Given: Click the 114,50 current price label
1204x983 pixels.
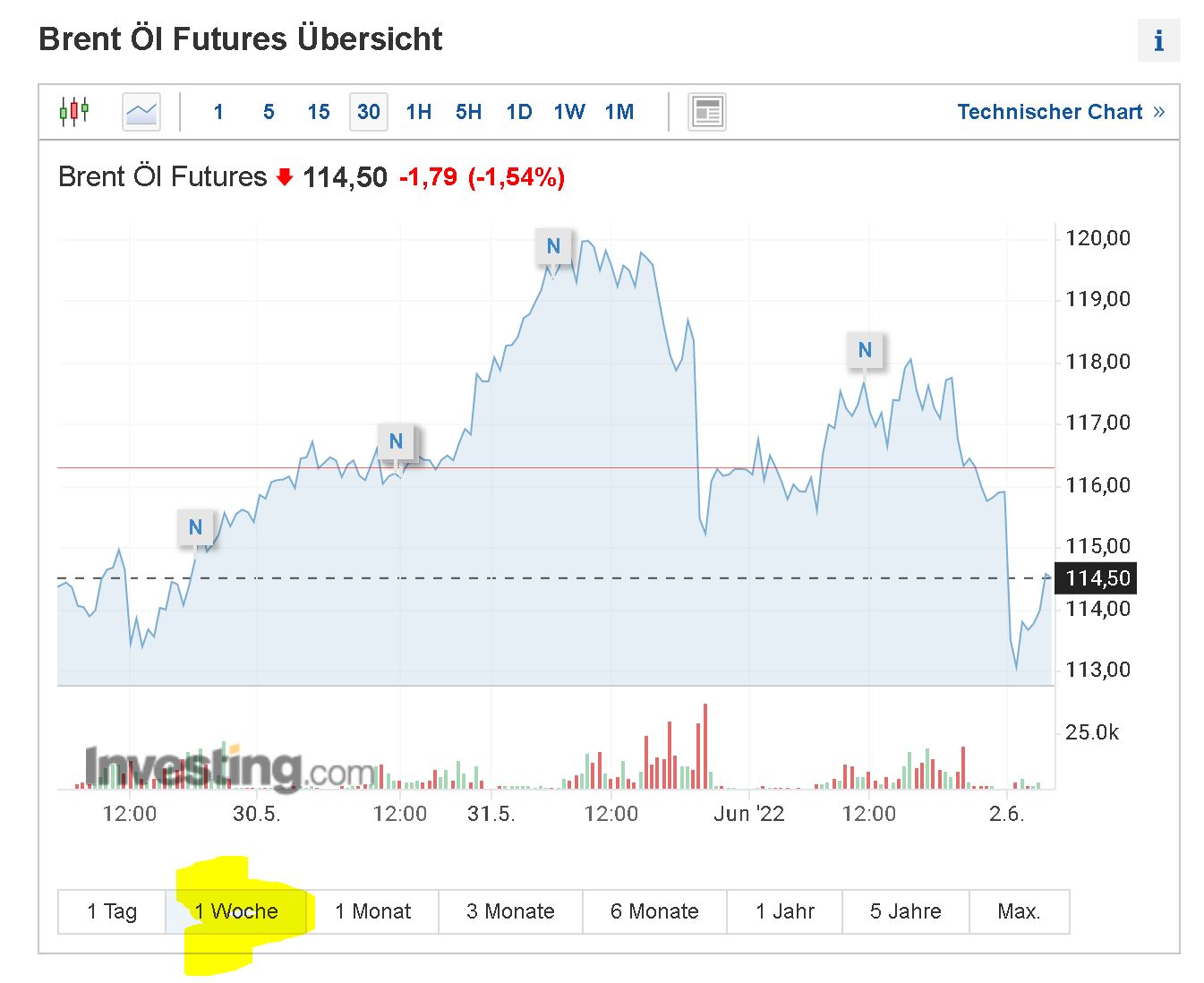Looking at the screenshot, I should pos(1097,578).
